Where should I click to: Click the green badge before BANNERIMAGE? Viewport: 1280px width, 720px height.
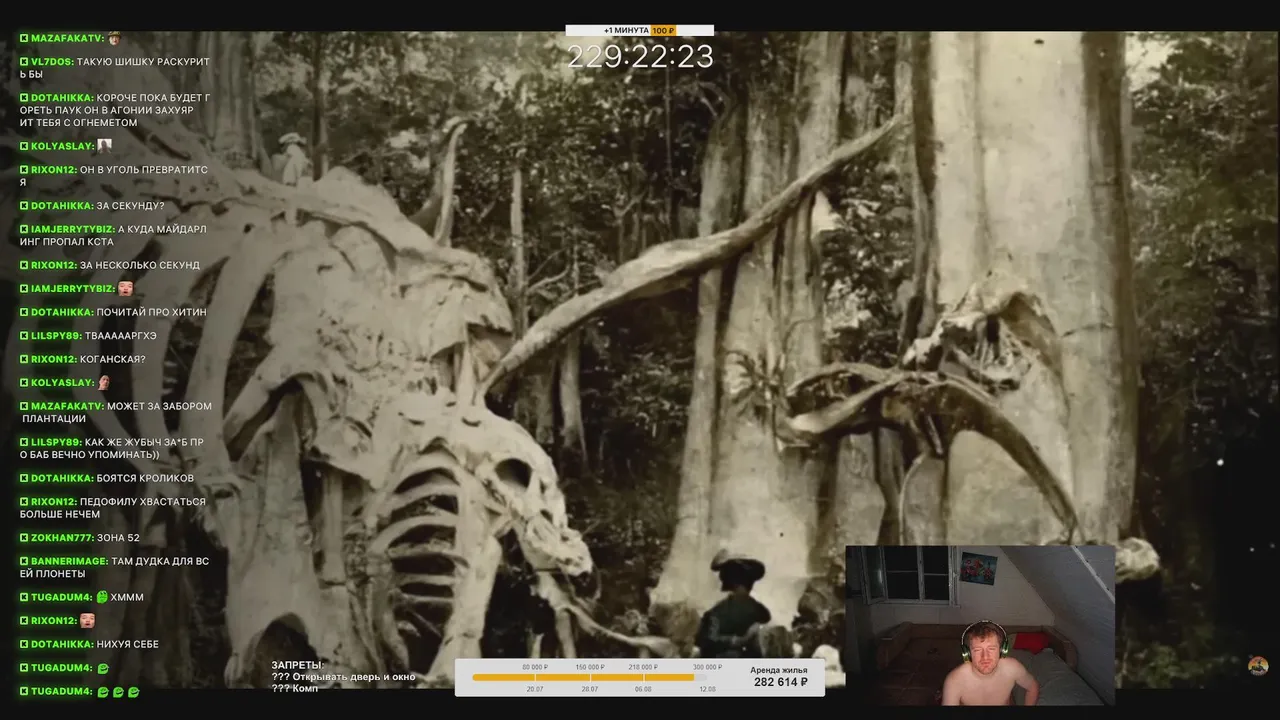pos(24,562)
